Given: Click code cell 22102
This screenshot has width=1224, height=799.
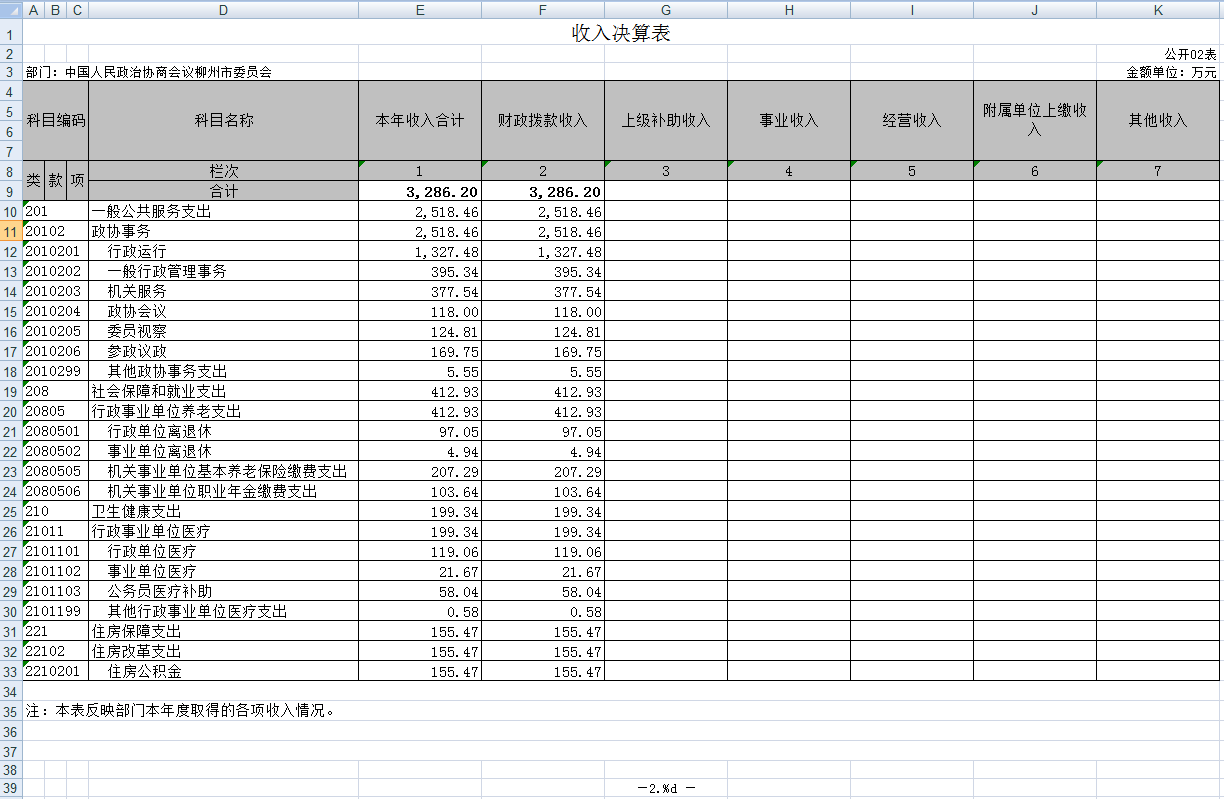Looking at the screenshot, I should (56, 651).
